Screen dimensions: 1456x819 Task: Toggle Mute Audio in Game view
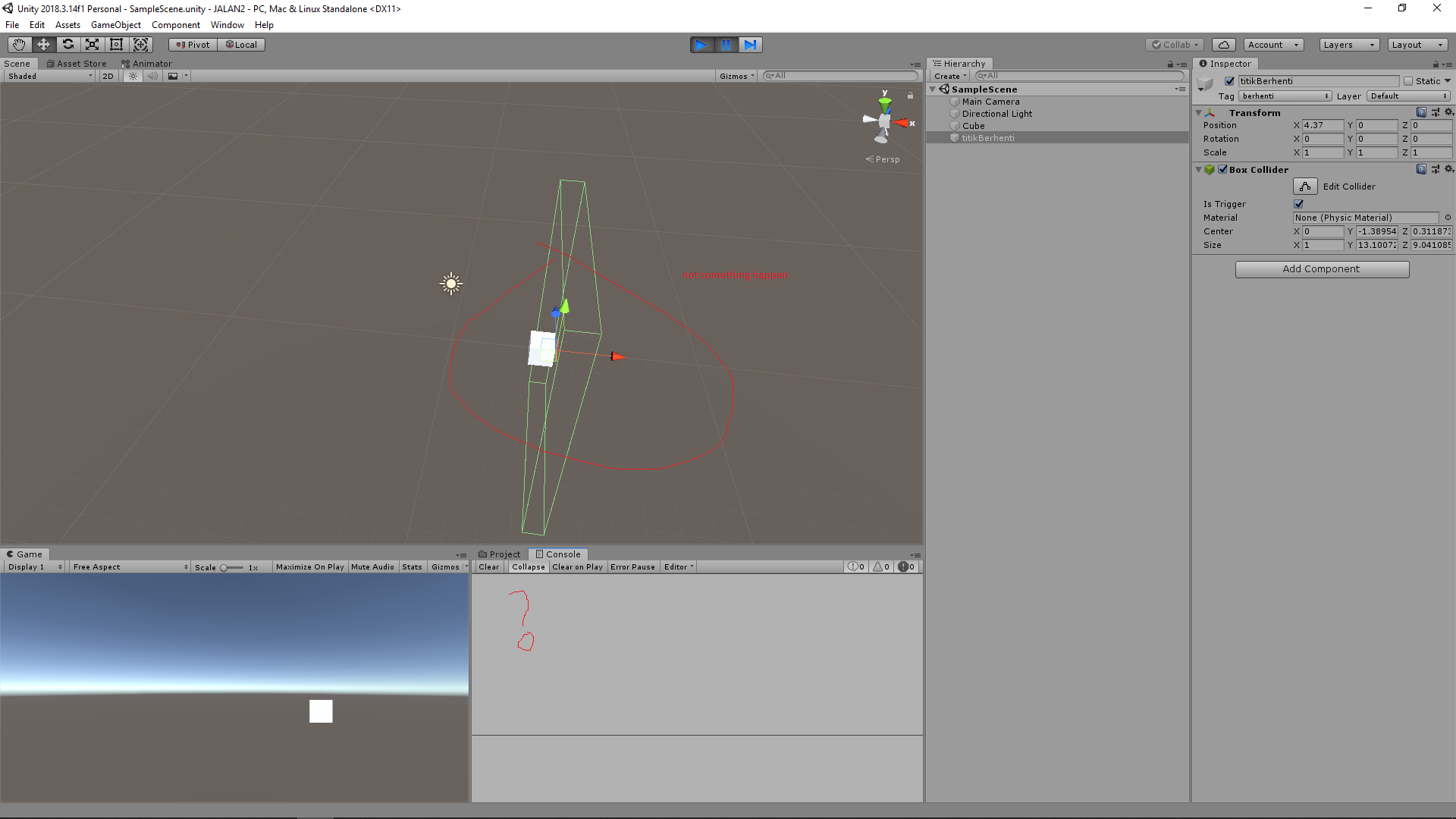pyautogui.click(x=372, y=566)
